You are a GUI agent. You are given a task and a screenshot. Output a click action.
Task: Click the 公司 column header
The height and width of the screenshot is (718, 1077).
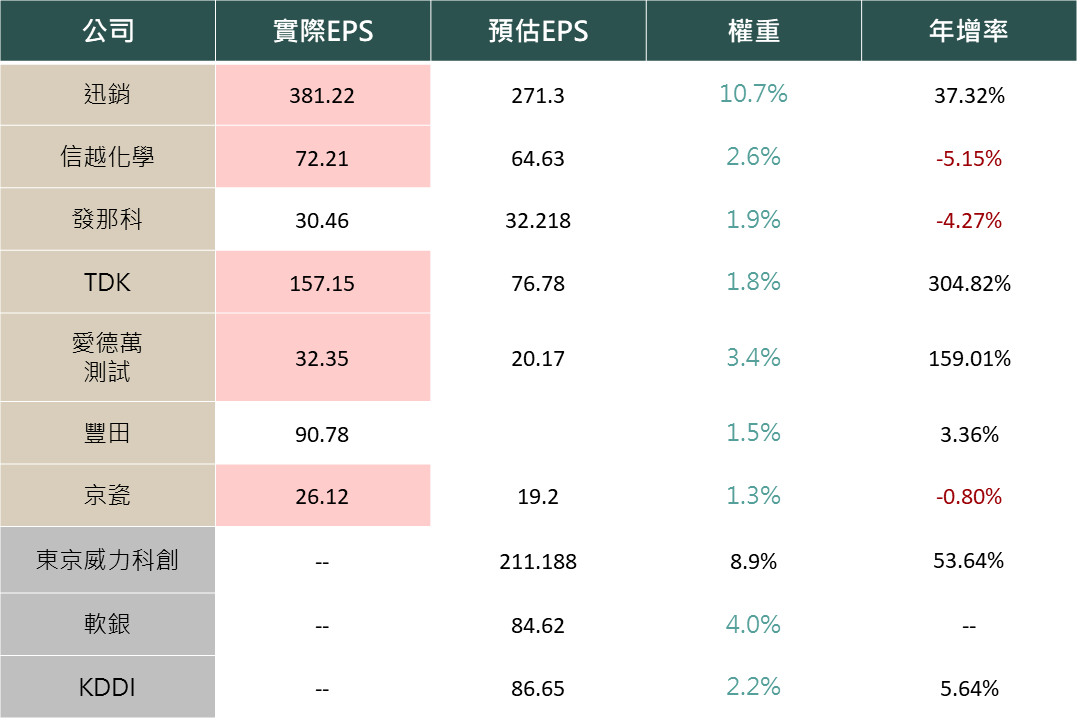[x=107, y=31]
